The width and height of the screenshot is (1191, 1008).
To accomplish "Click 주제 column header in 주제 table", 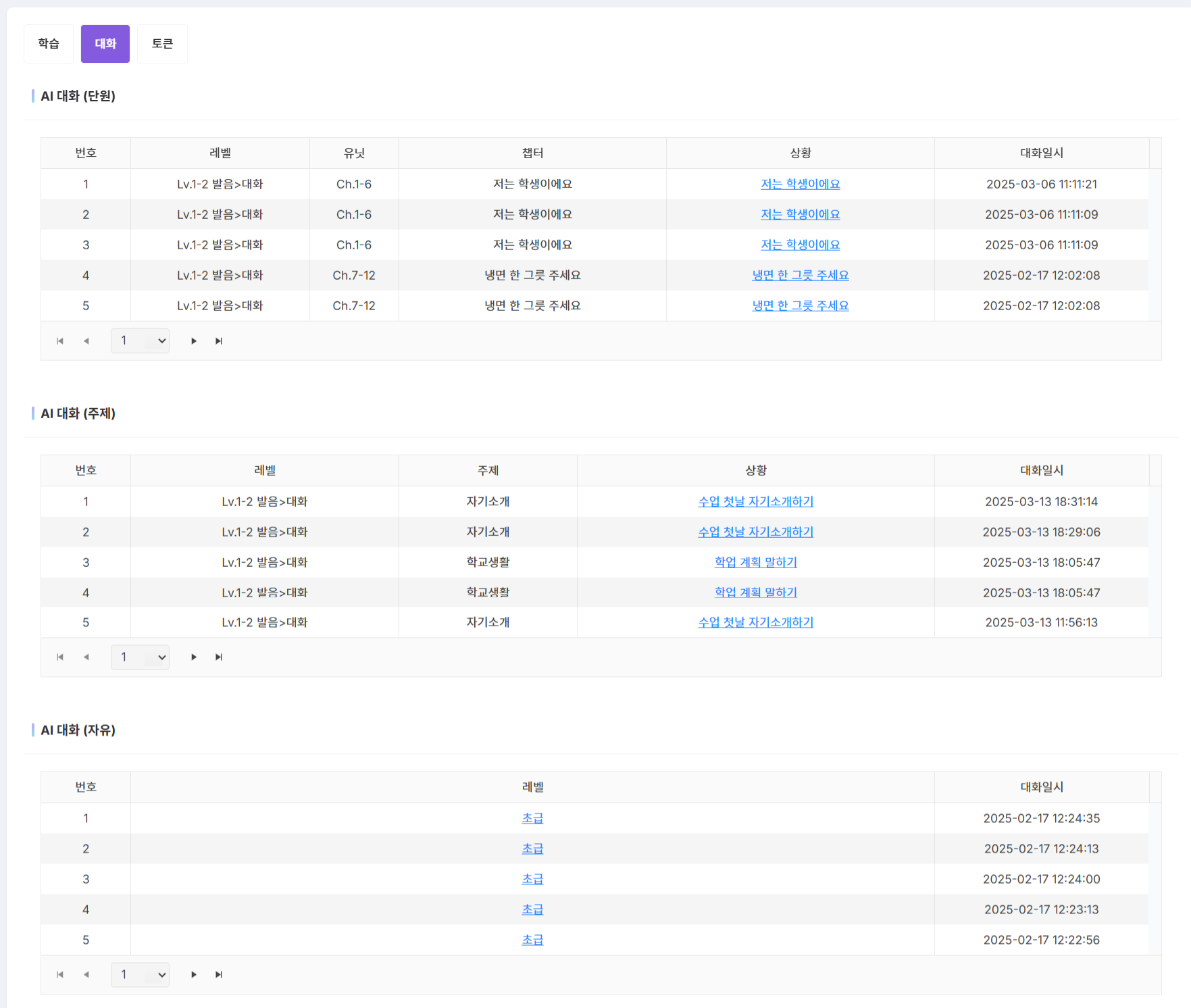I will (488, 471).
